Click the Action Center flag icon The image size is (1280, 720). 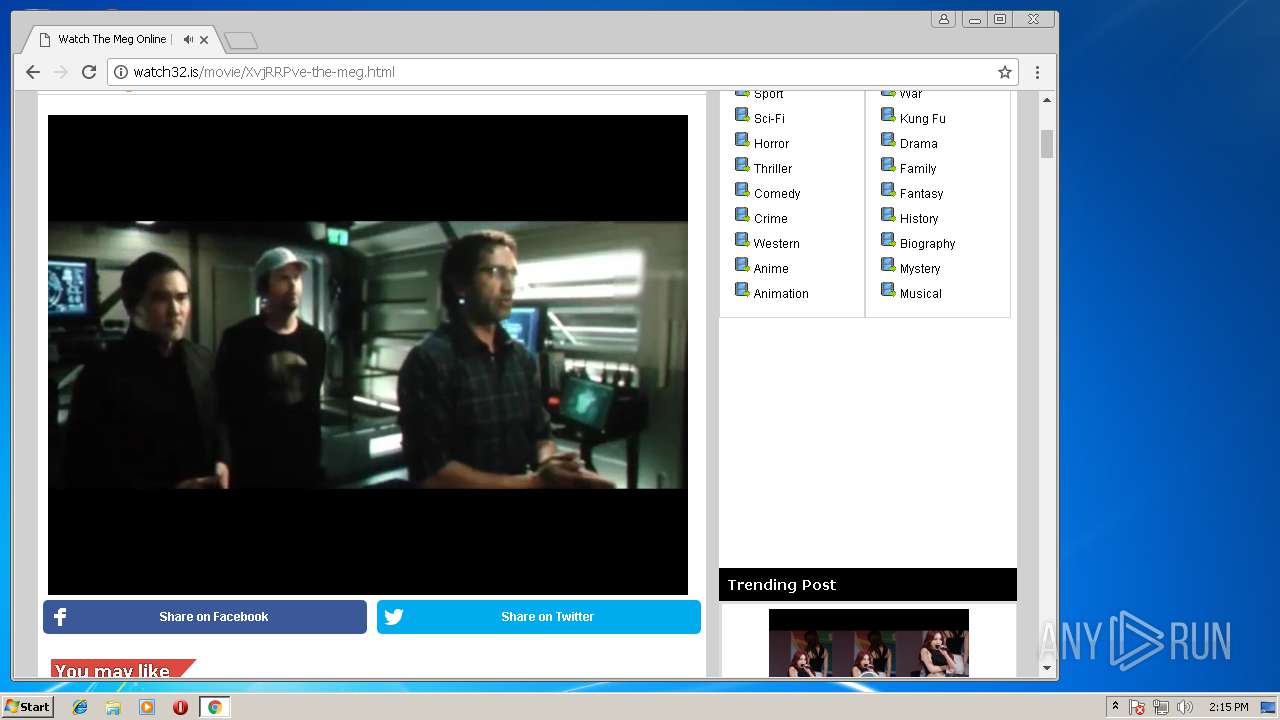click(x=1137, y=707)
